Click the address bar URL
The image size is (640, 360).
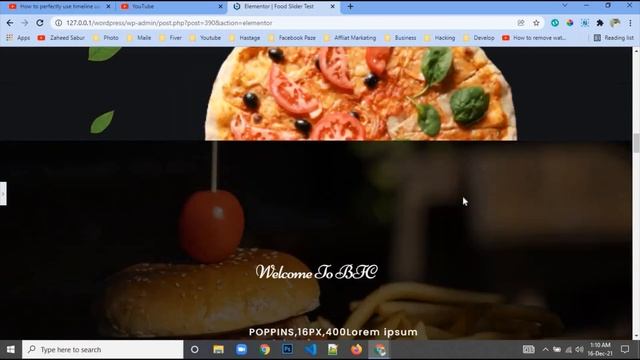coord(169,23)
